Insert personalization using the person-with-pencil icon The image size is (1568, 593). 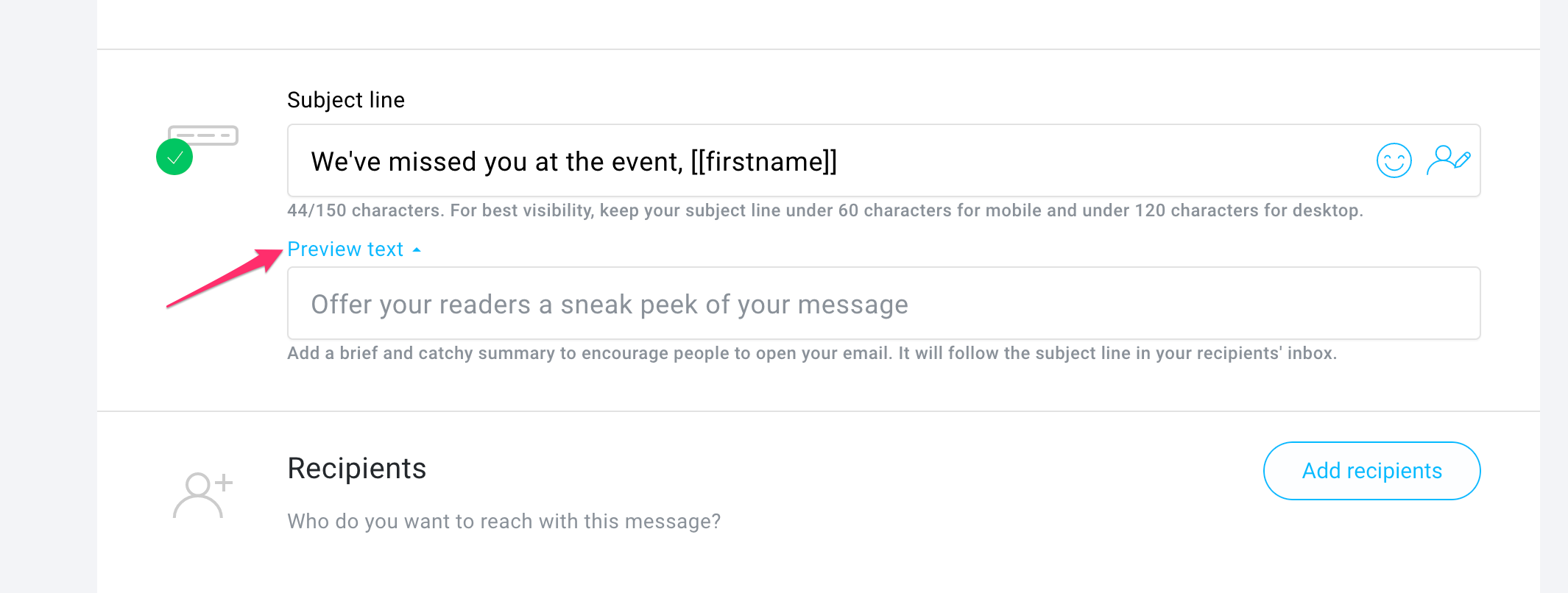[1448, 159]
